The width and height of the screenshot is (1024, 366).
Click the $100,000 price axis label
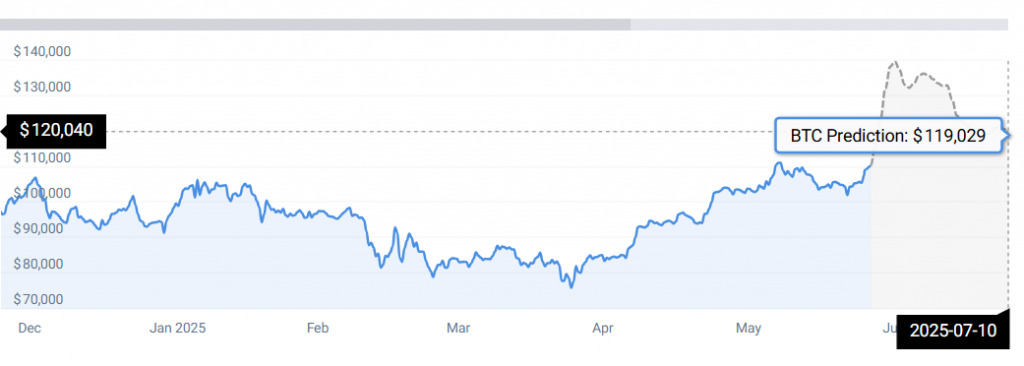42,193
